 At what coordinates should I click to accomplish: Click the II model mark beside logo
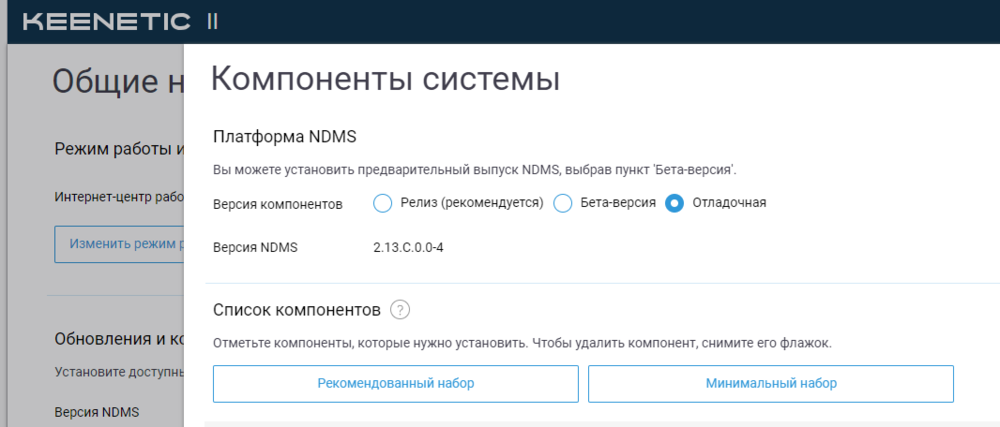(212, 22)
